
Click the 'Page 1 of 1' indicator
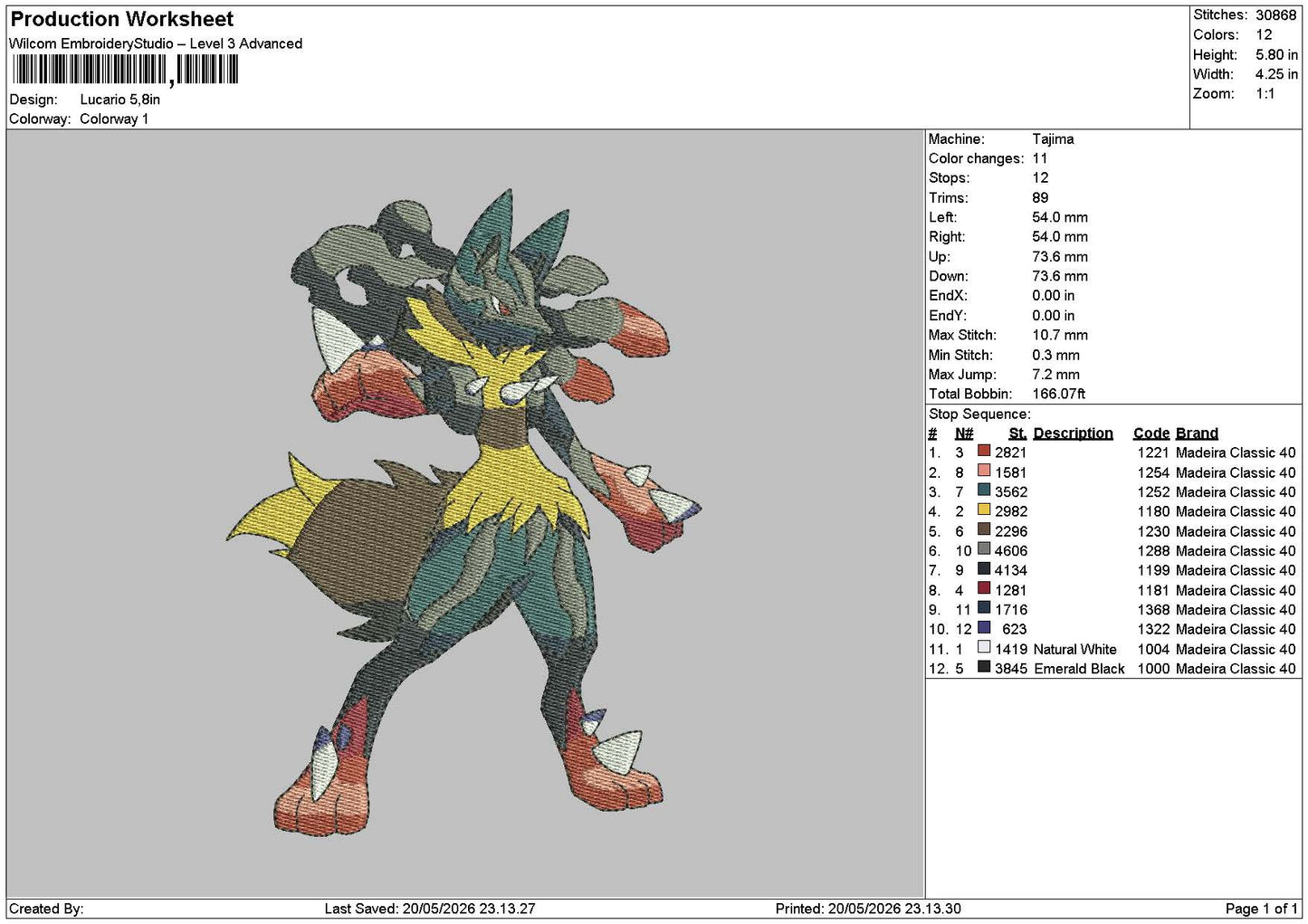1261,909
